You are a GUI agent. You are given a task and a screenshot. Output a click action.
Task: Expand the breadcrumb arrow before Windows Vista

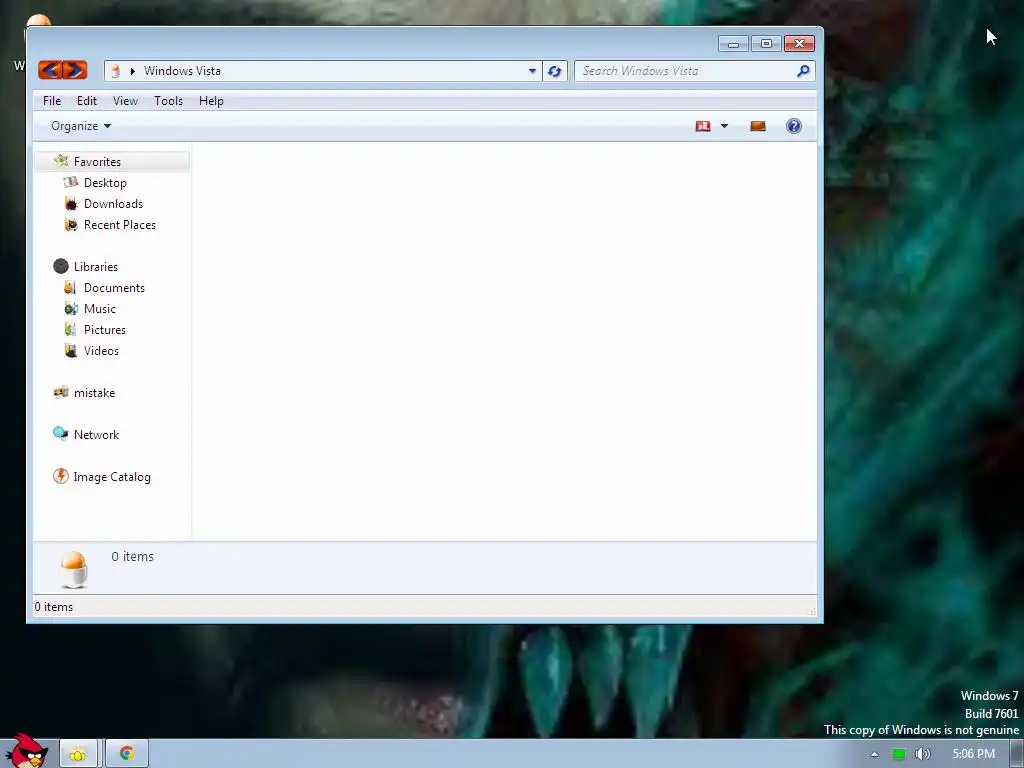tap(133, 71)
